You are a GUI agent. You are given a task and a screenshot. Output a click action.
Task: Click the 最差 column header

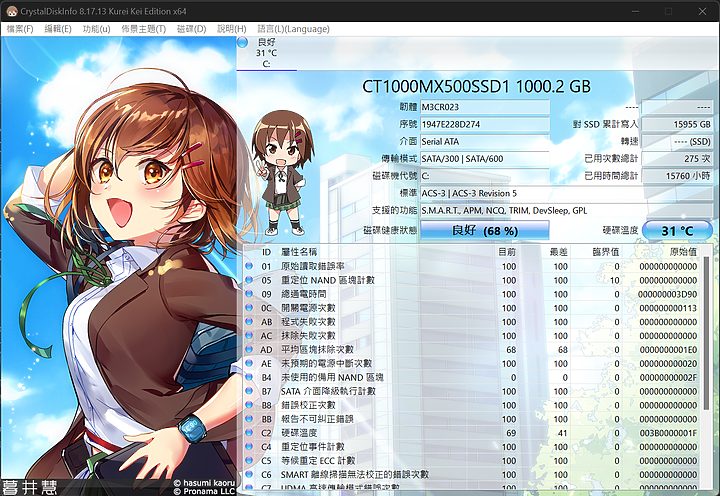(x=559, y=252)
